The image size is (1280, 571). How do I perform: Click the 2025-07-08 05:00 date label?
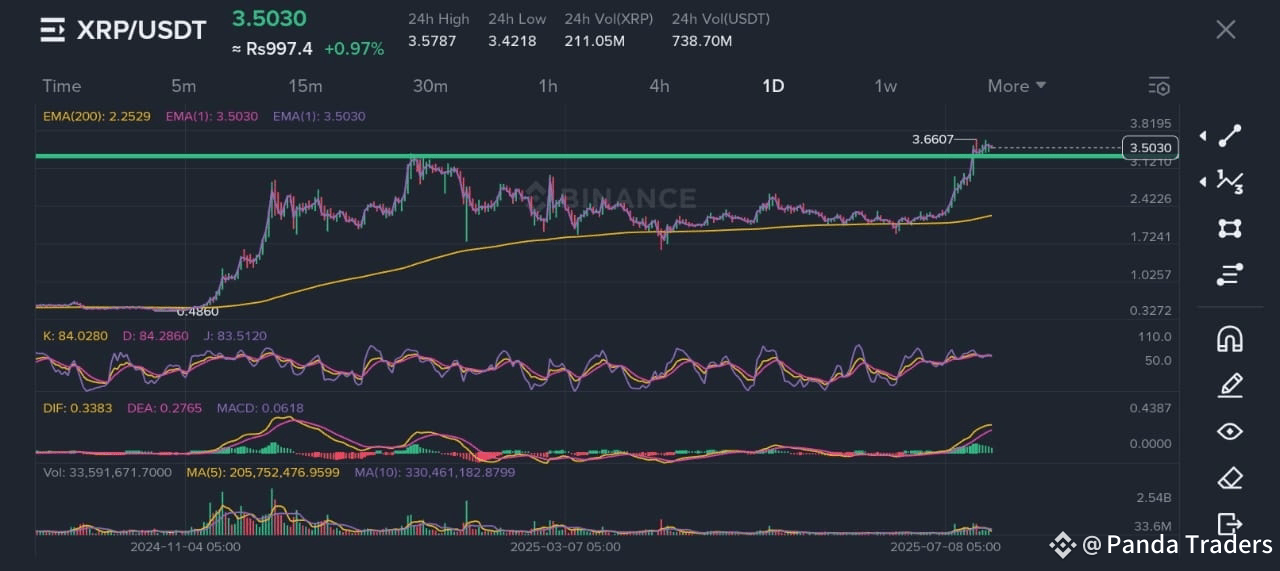[945, 547]
